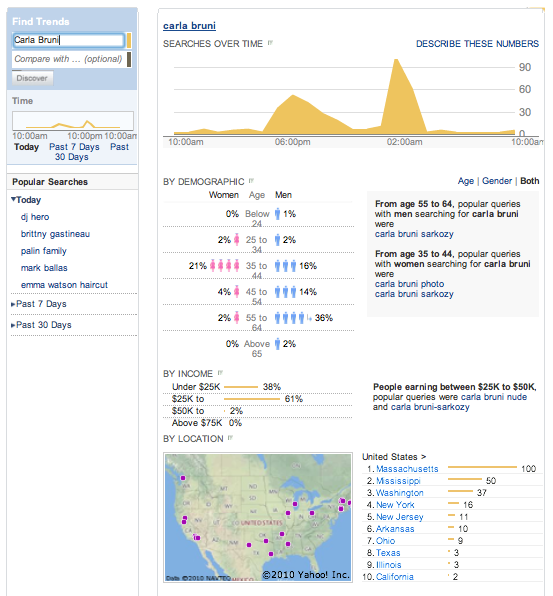Select the Past 7 Days time range
553x596 pixels.
coord(74,147)
